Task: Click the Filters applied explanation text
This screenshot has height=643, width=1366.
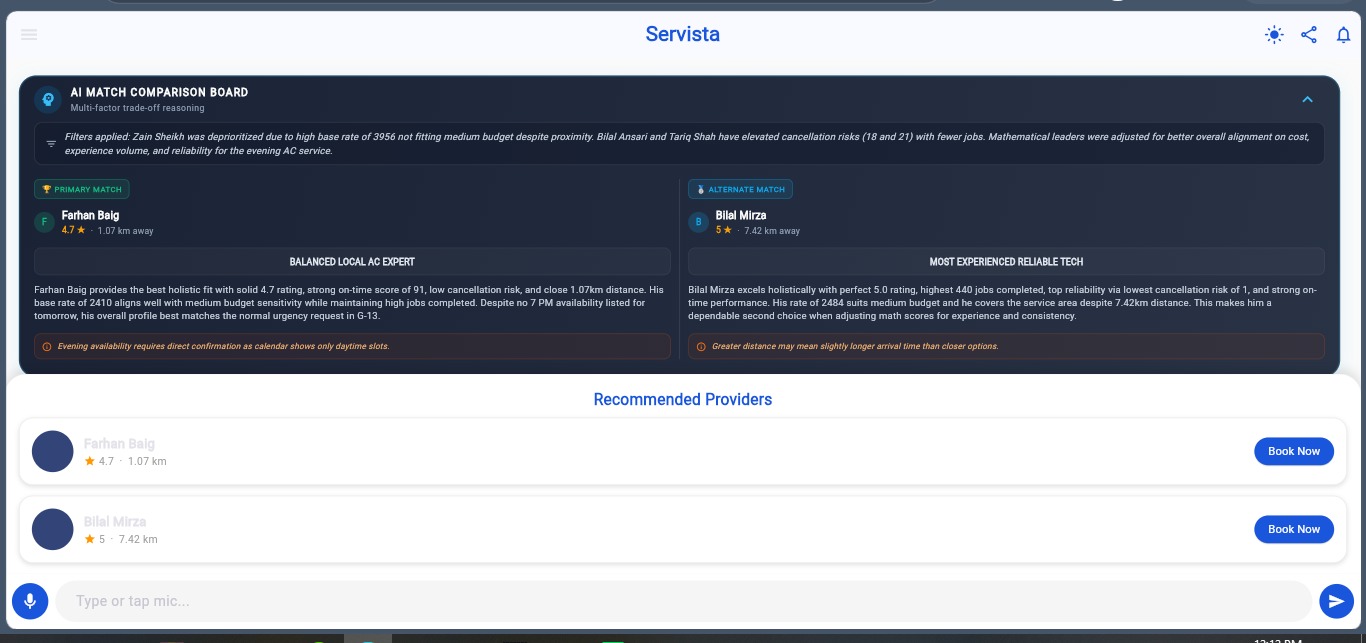Action: click(x=687, y=143)
